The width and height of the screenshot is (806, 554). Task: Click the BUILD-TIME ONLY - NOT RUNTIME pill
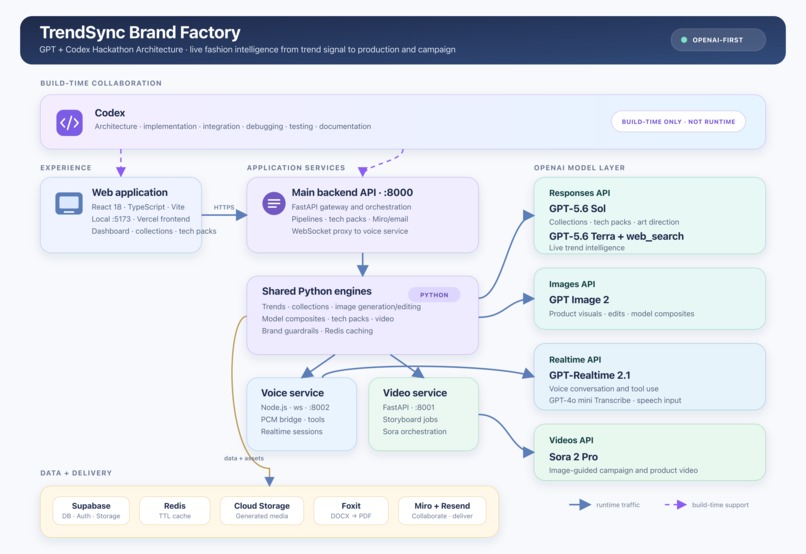point(678,122)
